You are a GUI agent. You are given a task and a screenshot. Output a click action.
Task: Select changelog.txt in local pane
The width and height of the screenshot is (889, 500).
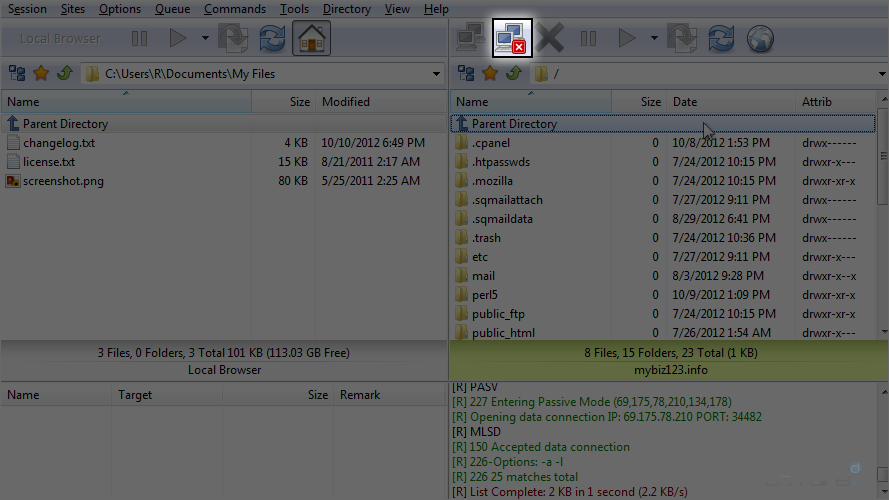point(59,143)
